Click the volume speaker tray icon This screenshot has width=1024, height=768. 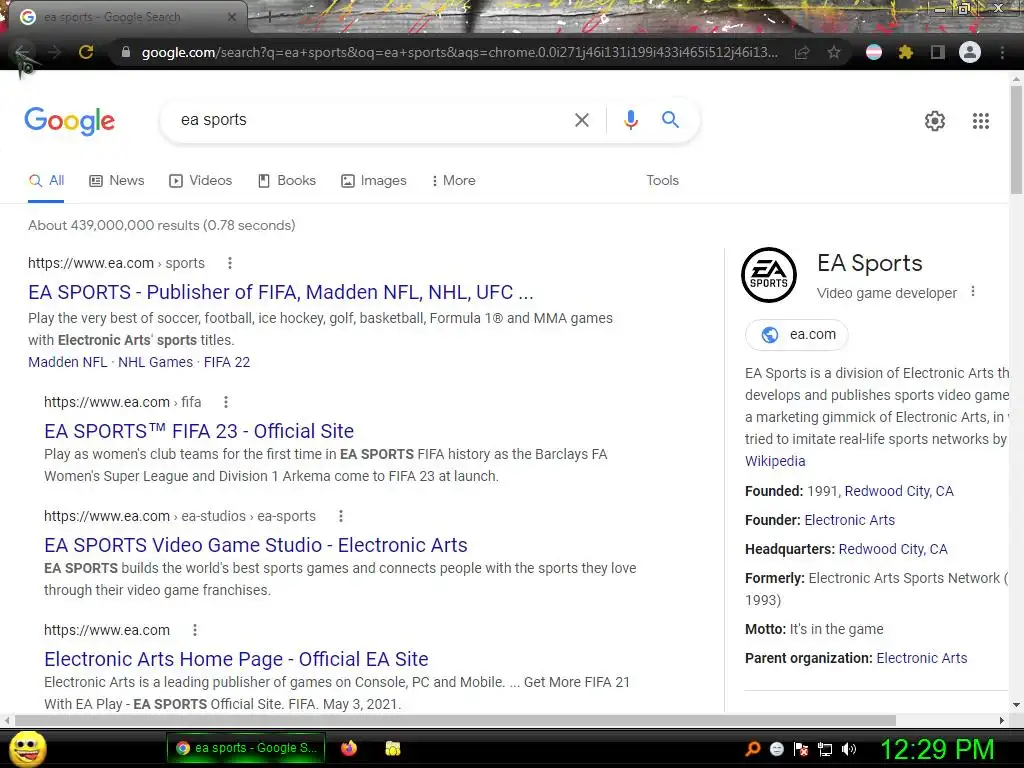pos(849,749)
